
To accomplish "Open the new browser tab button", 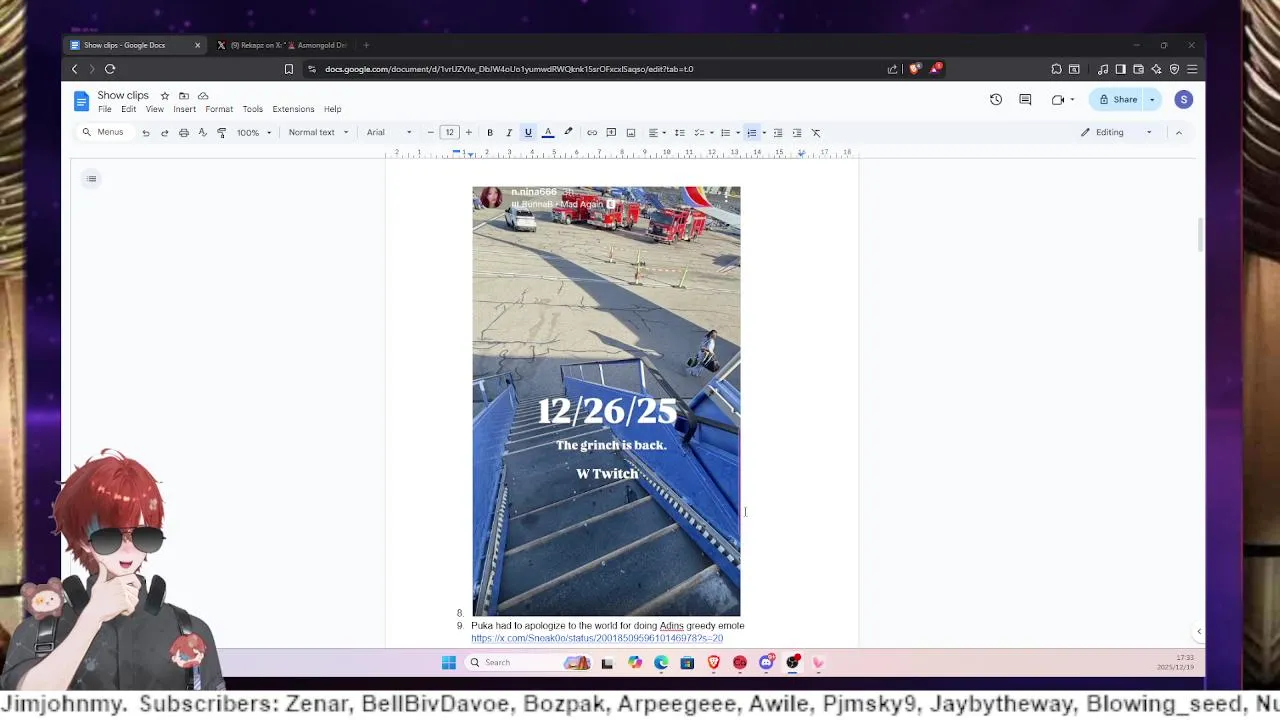I will (x=366, y=45).
